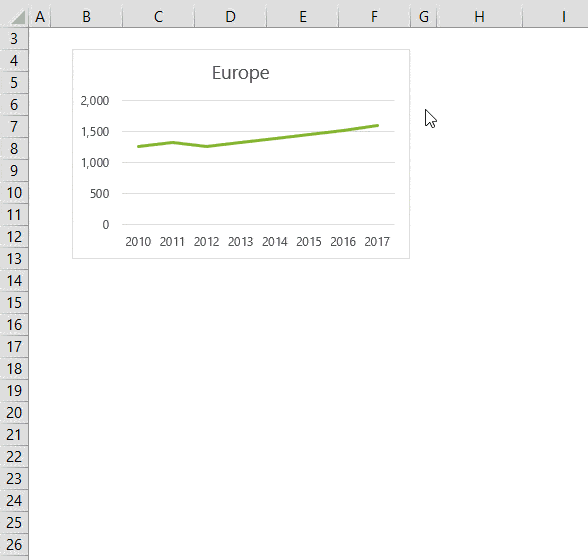Viewport: 588px width, 560px height.
Task: Select row 3 header
Action: (x=14, y=39)
